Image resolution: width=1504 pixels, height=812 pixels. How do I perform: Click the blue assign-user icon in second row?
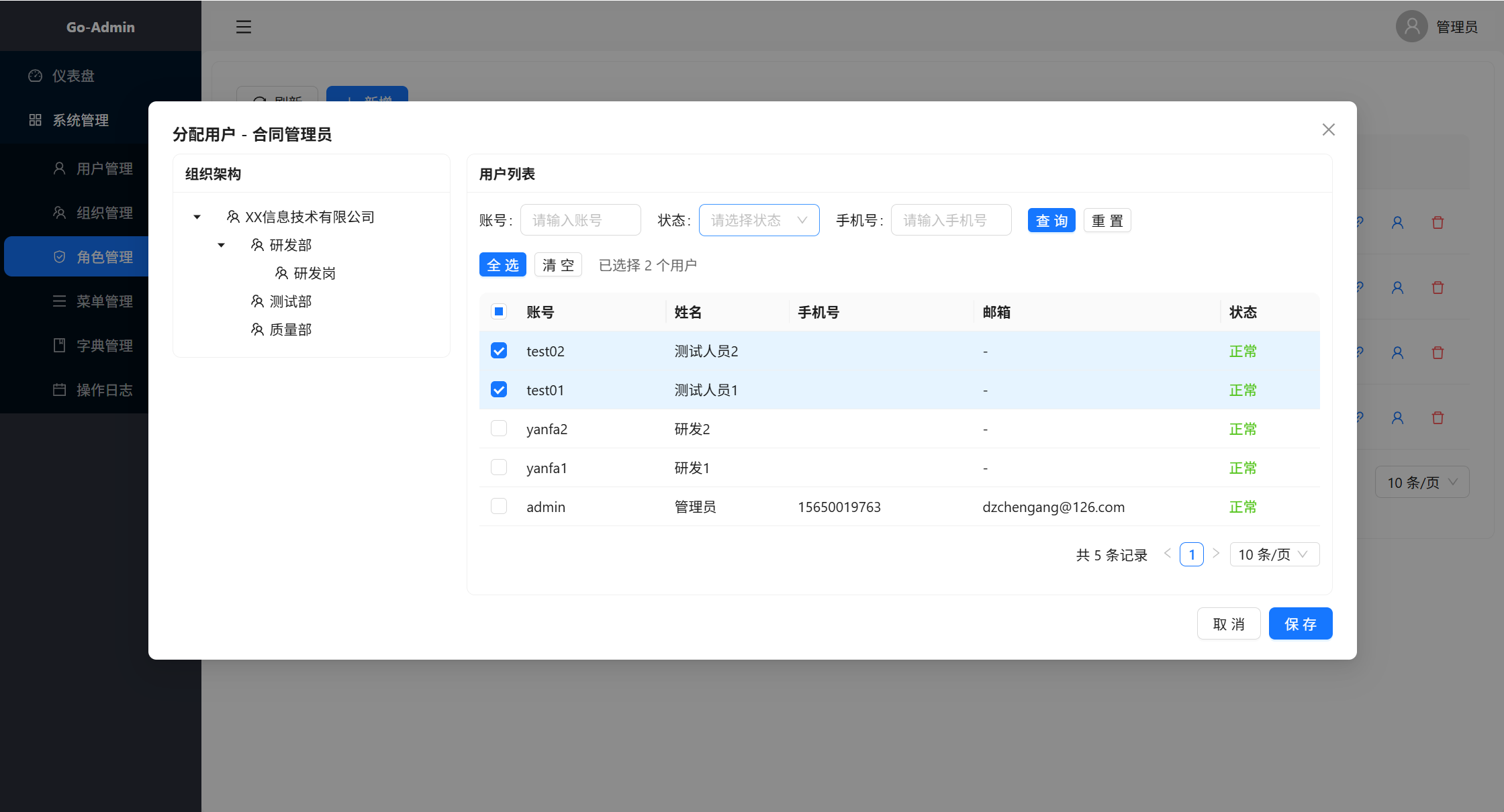click(1397, 288)
